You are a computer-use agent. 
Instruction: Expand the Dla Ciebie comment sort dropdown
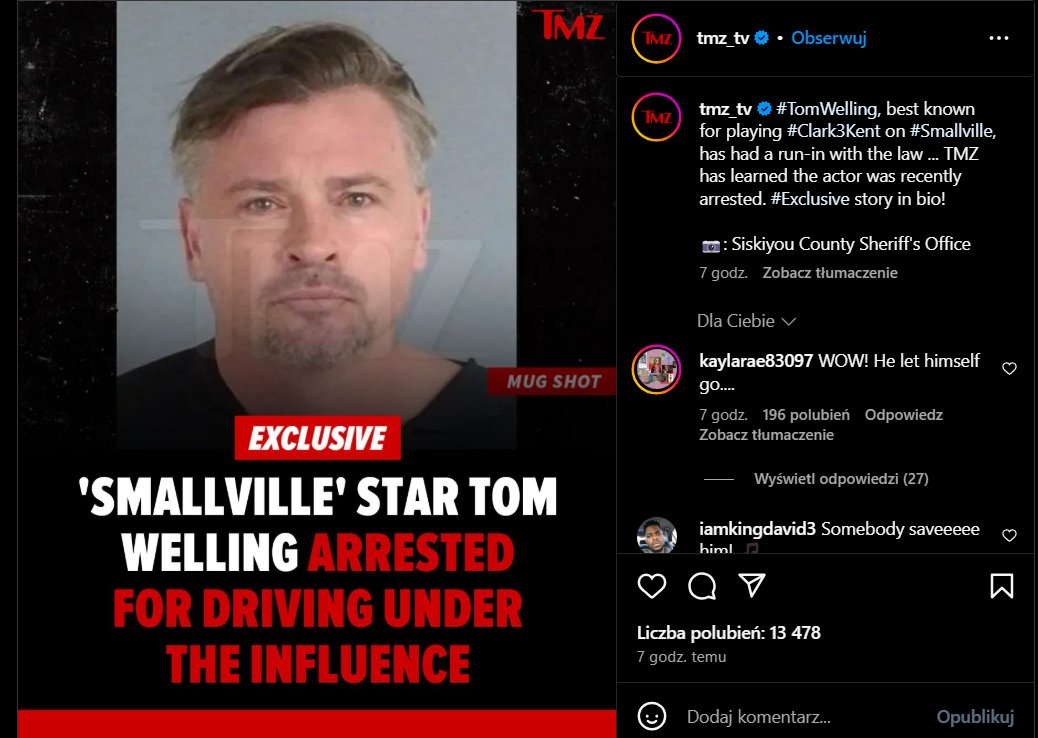pyautogui.click(x=746, y=321)
